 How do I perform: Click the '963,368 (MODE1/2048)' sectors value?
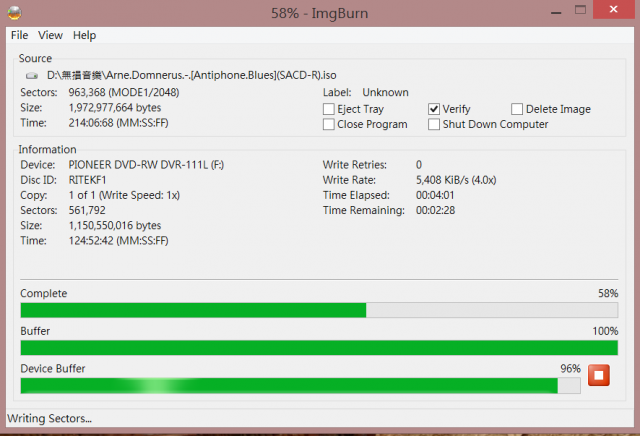coord(124,93)
